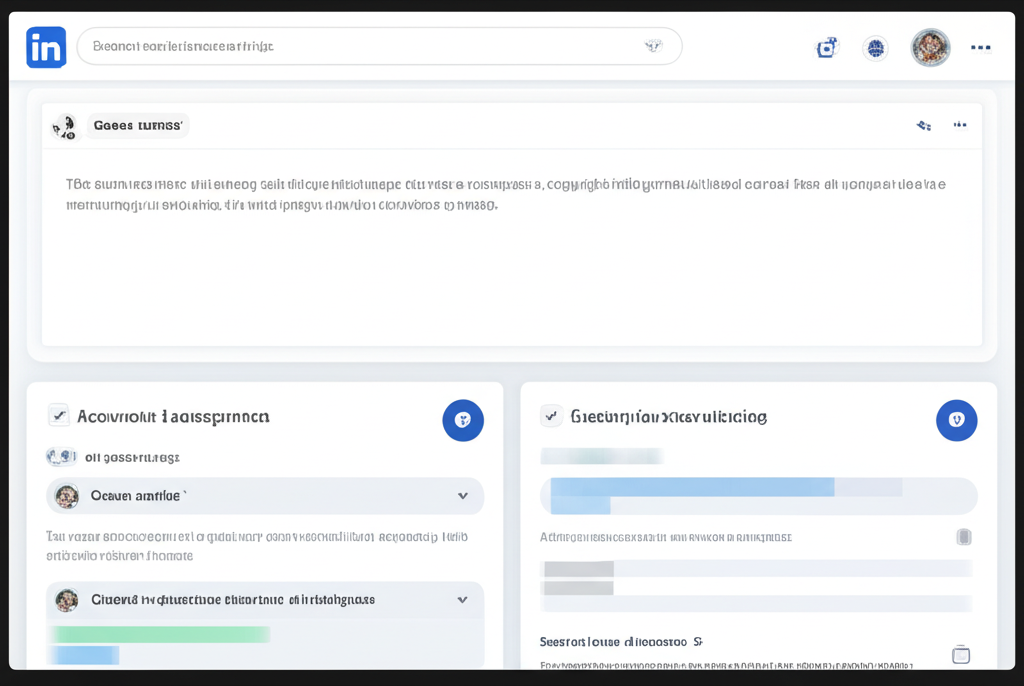
Task: Click the avatar in 'Ocauen arntlae' row
Action: click(67, 497)
